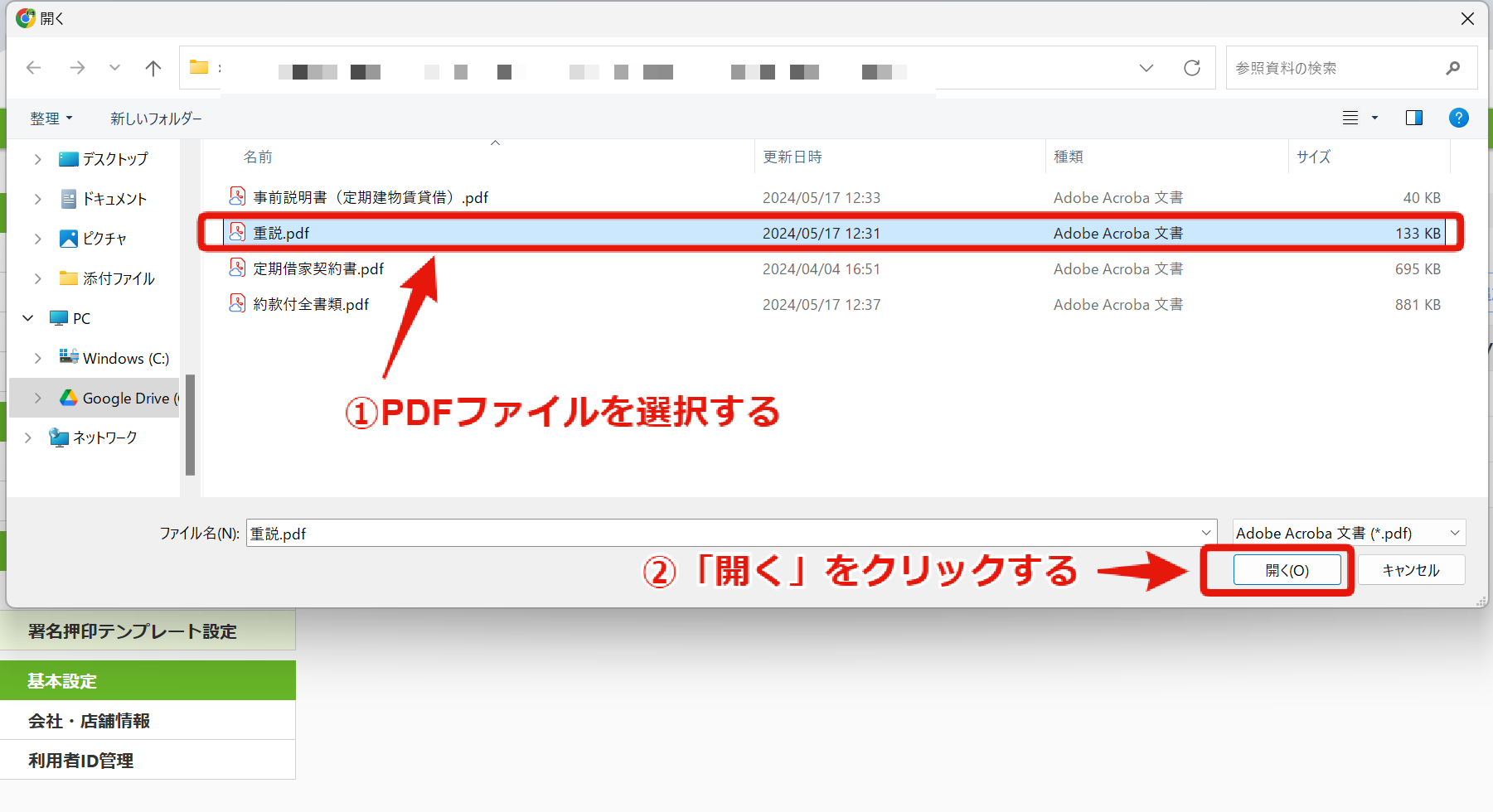Toggle the preview pane
The width and height of the screenshot is (1493, 812).
(x=1414, y=118)
